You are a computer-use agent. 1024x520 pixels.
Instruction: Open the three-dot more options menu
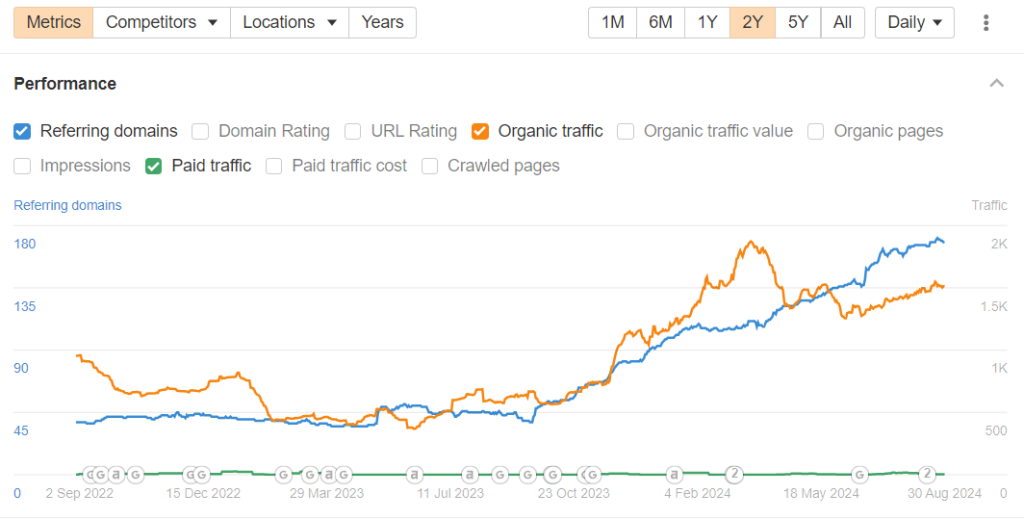coord(986,22)
